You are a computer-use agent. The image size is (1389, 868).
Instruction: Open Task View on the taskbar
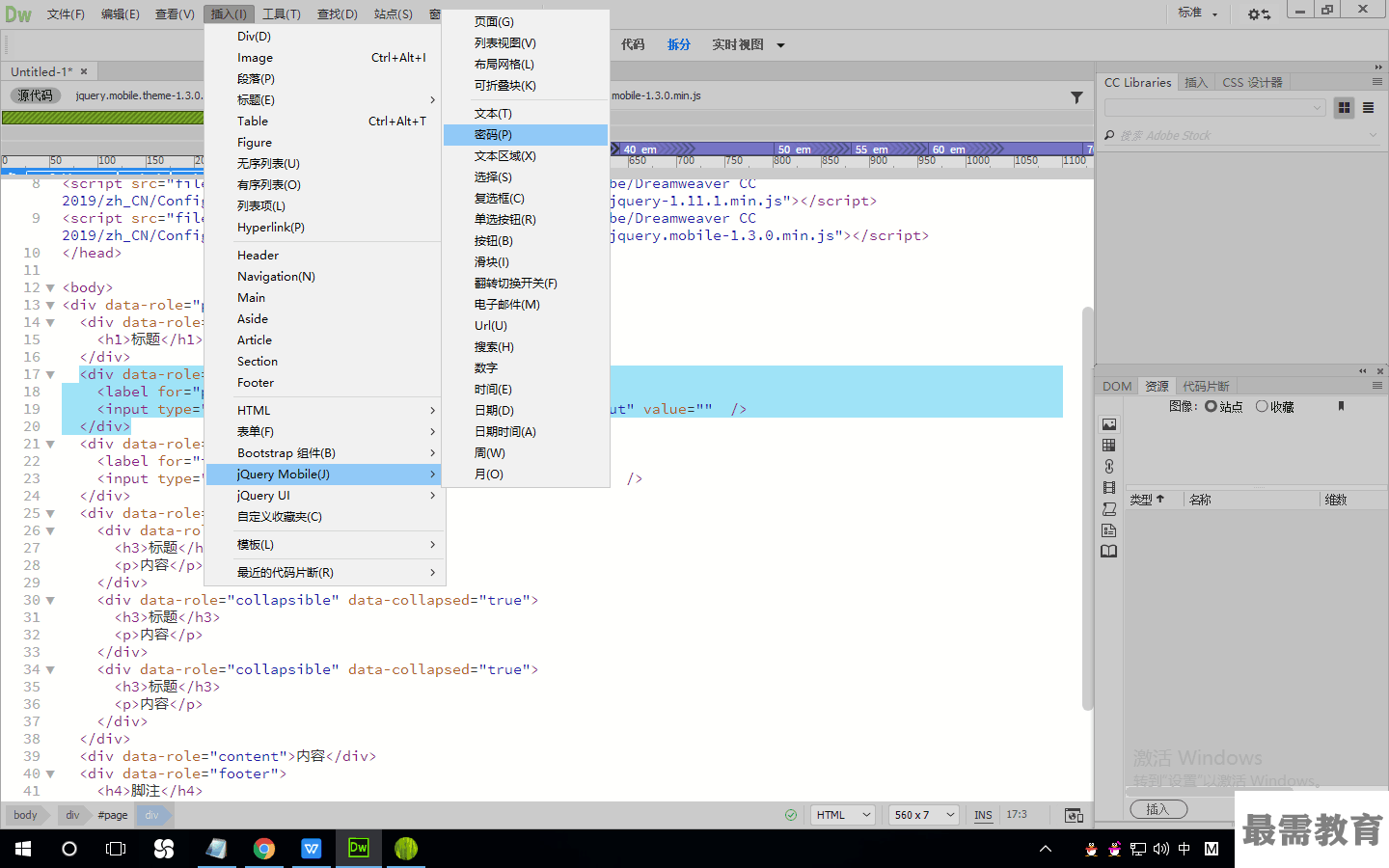tap(116, 849)
